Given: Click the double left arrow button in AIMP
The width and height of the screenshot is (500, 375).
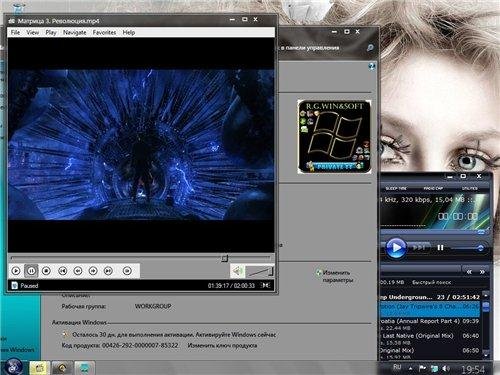Looking at the screenshot, I should pyautogui.click(x=469, y=272).
